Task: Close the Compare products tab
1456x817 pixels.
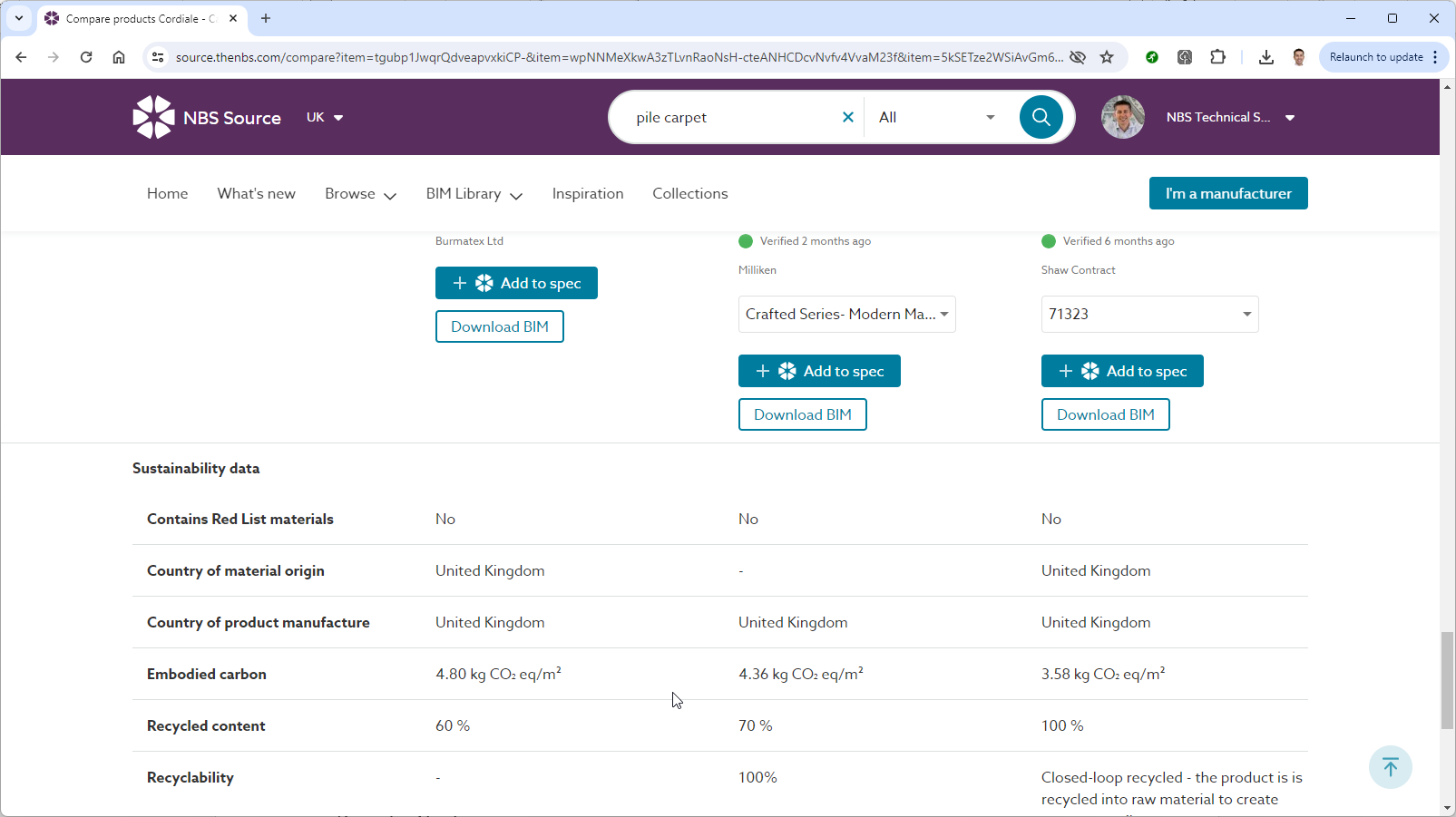Action: [233, 18]
